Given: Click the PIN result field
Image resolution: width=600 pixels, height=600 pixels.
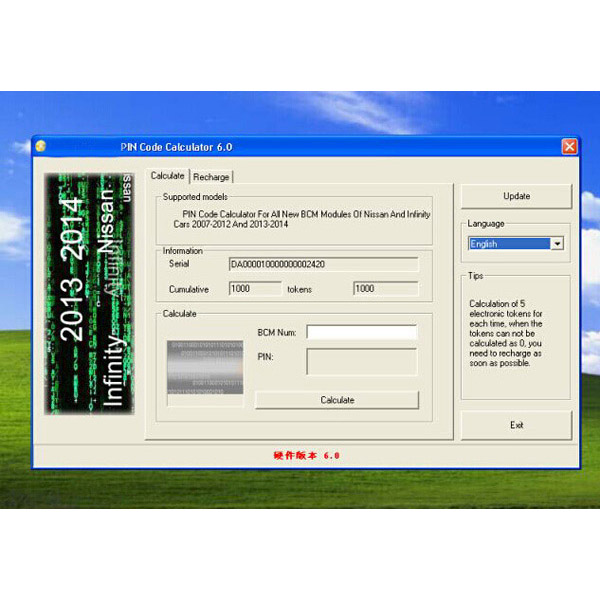Looking at the screenshot, I should [361, 361].
